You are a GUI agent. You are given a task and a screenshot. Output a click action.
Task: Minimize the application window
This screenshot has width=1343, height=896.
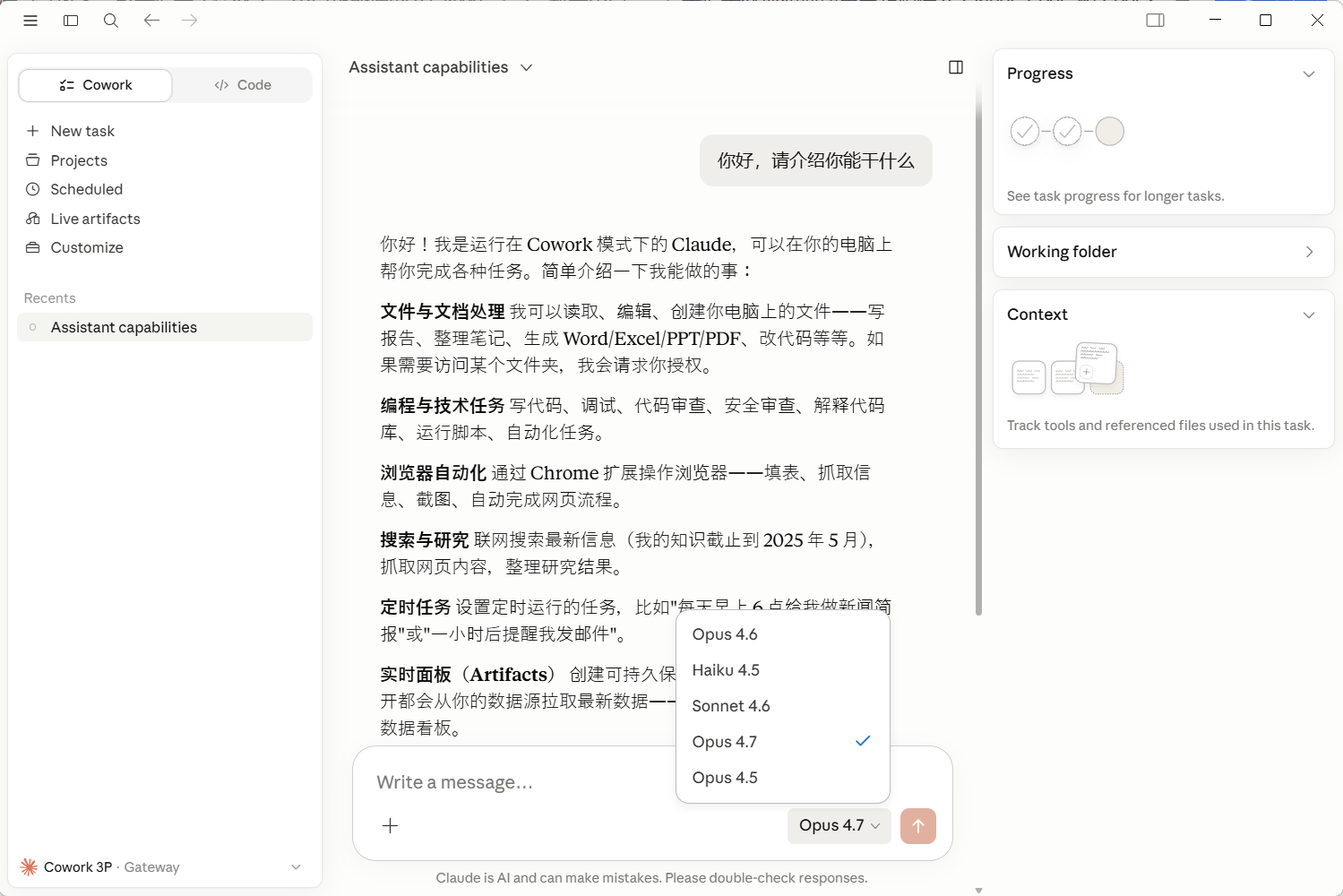(1216, 20)
